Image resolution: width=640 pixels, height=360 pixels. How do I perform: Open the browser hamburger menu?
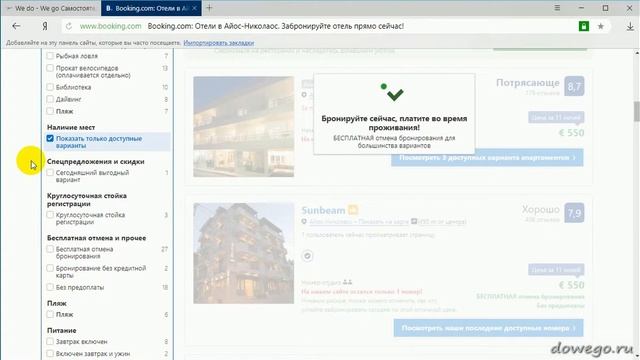pos(557,8)
